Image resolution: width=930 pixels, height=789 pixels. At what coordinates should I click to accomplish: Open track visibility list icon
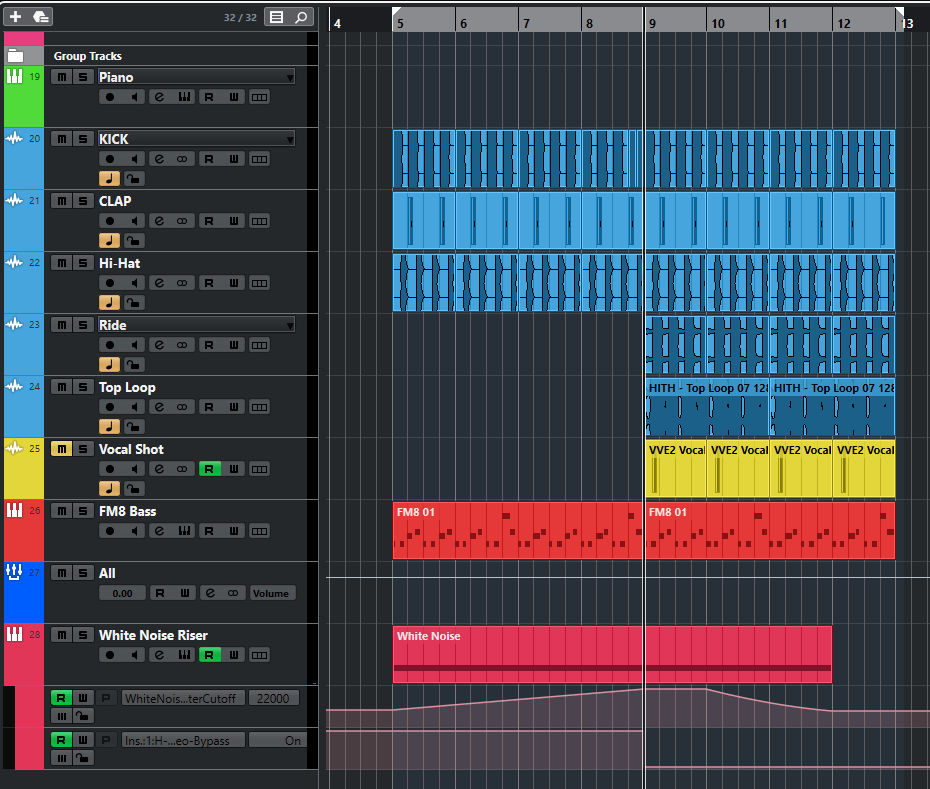point(276,17)
